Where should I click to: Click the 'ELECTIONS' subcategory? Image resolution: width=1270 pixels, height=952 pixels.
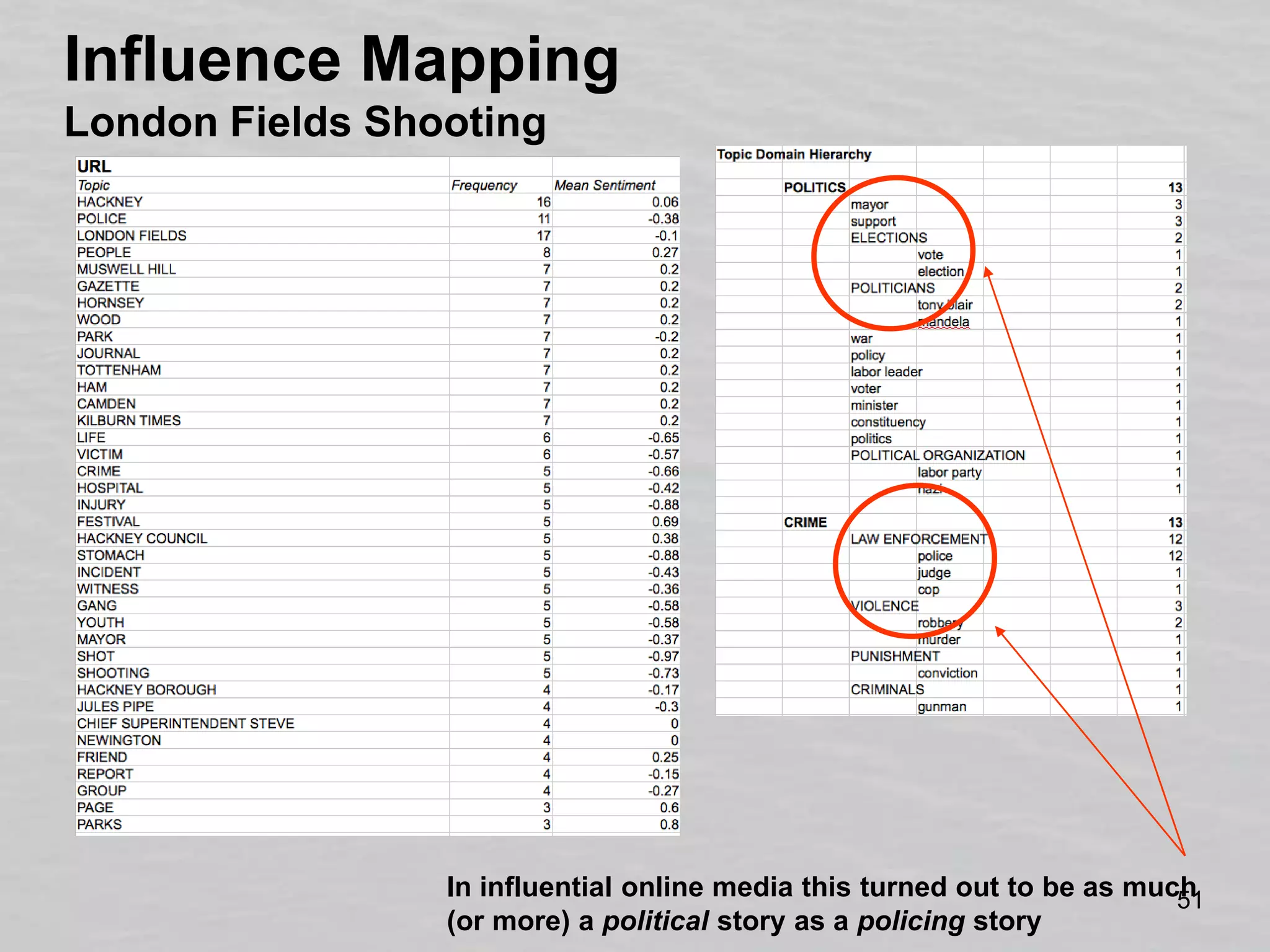[x=889, y=238]
